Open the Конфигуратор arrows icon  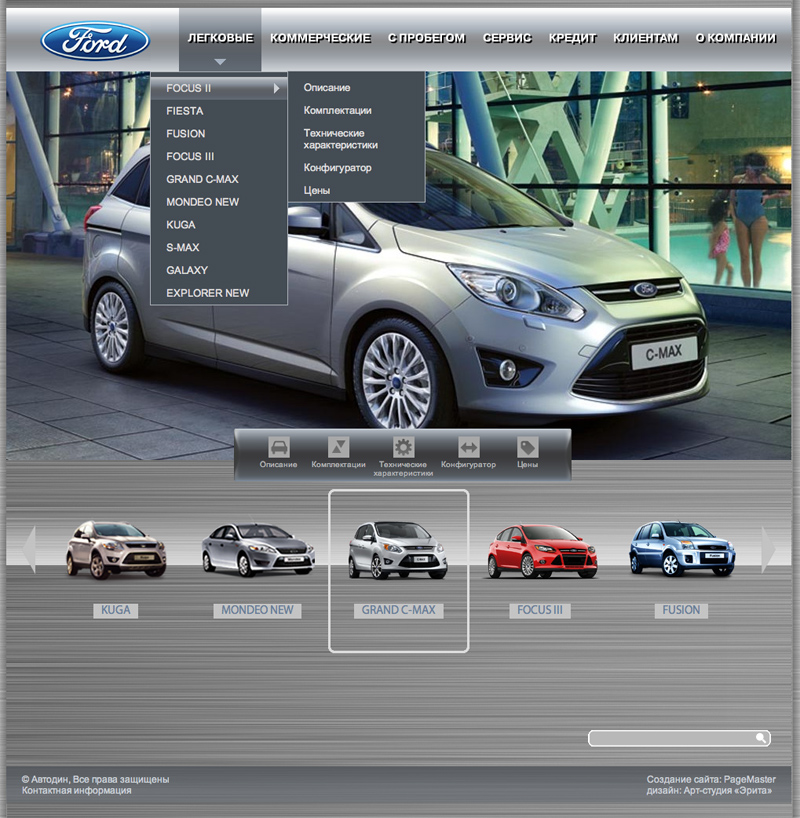(469, 447)
